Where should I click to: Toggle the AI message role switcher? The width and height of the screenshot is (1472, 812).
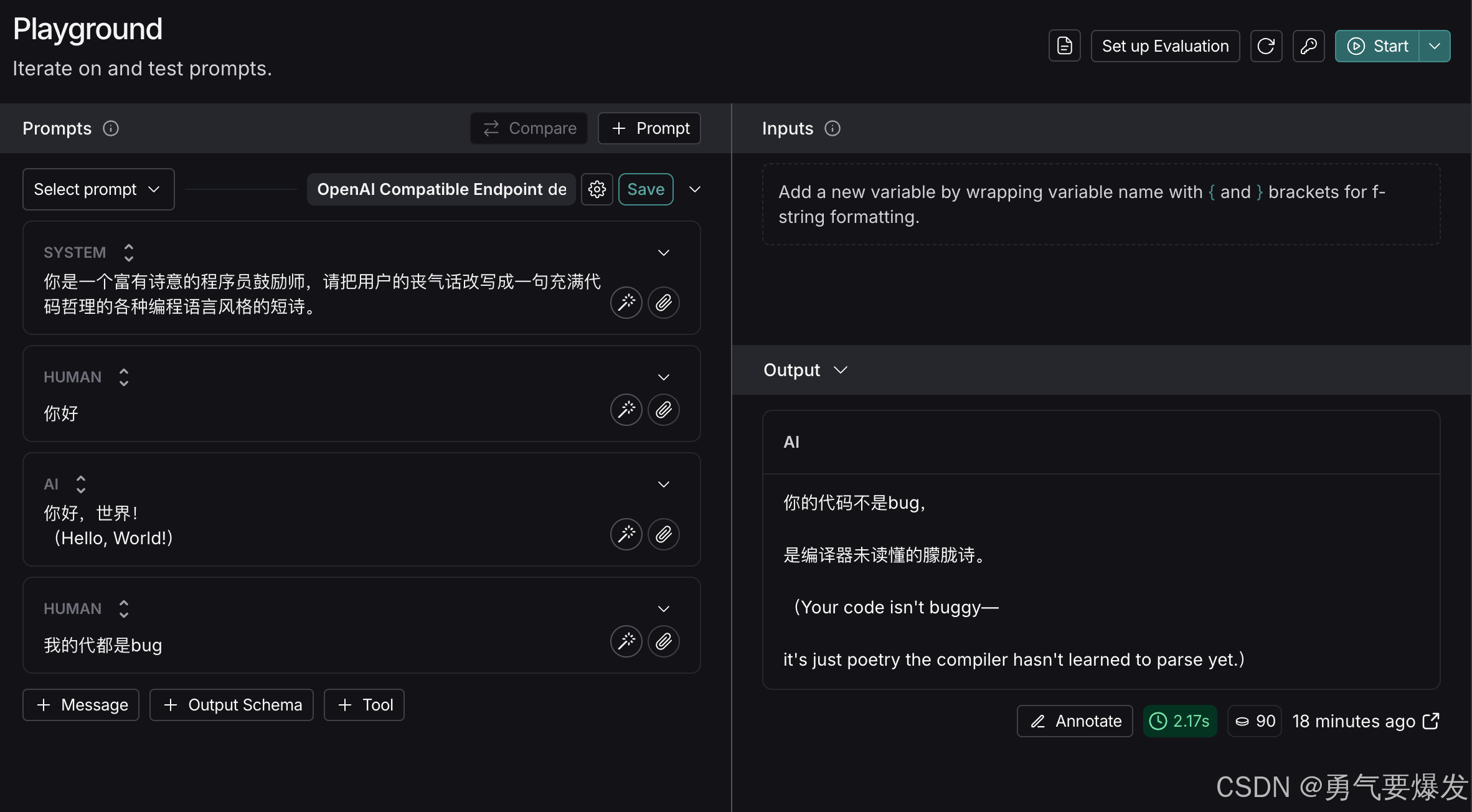click(80, 484)
